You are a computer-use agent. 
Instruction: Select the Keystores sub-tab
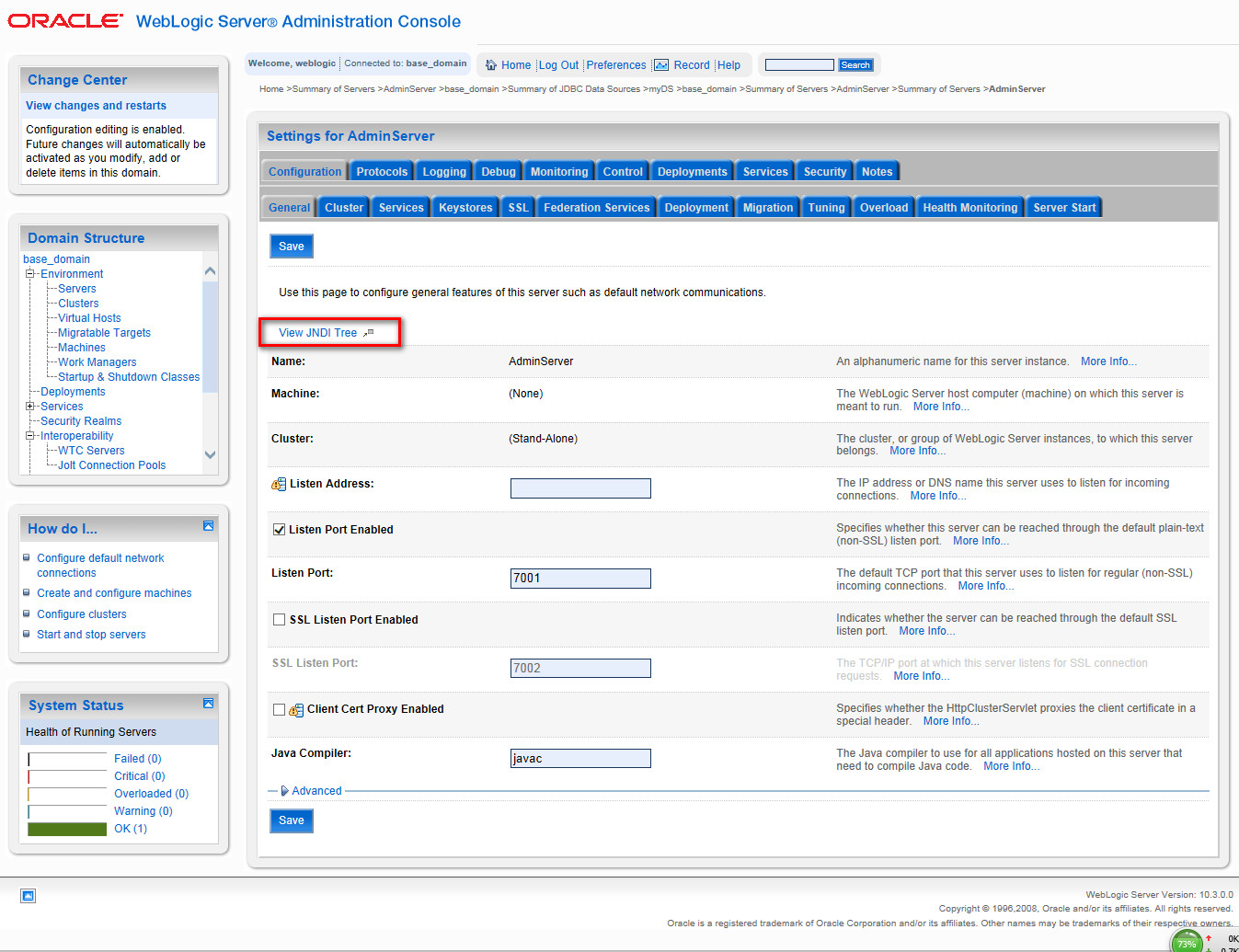(465, 208)
